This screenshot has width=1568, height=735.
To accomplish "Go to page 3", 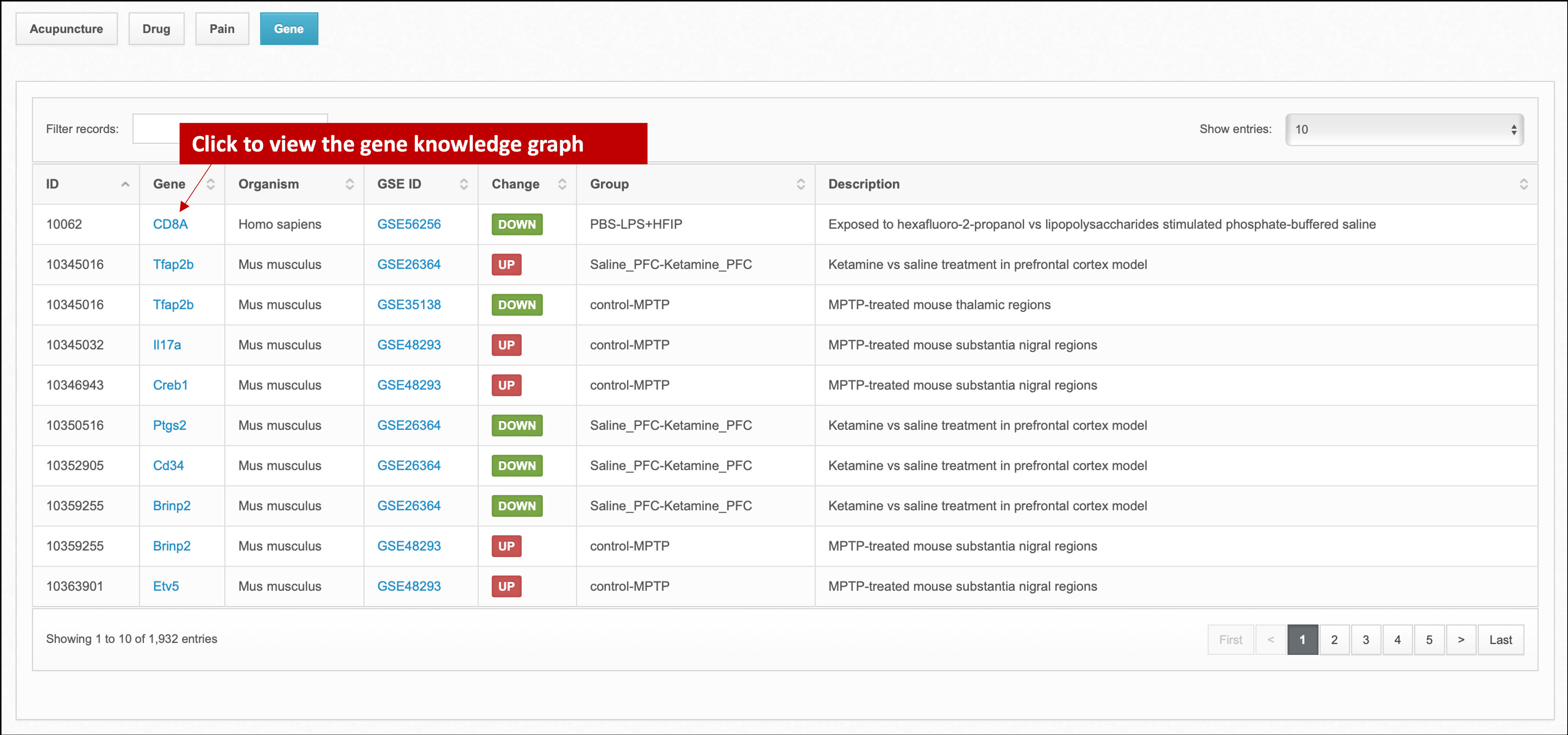I will click(x=1366, y=639).
